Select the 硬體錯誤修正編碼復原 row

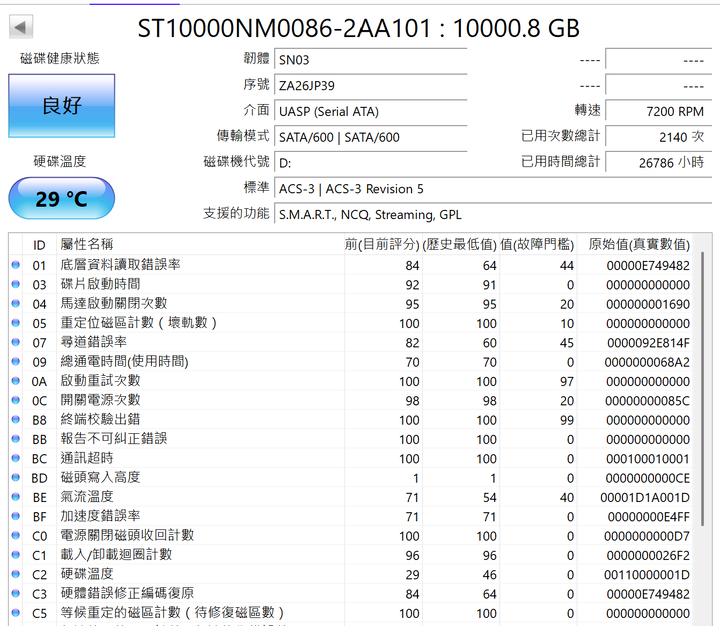(351, 593)
